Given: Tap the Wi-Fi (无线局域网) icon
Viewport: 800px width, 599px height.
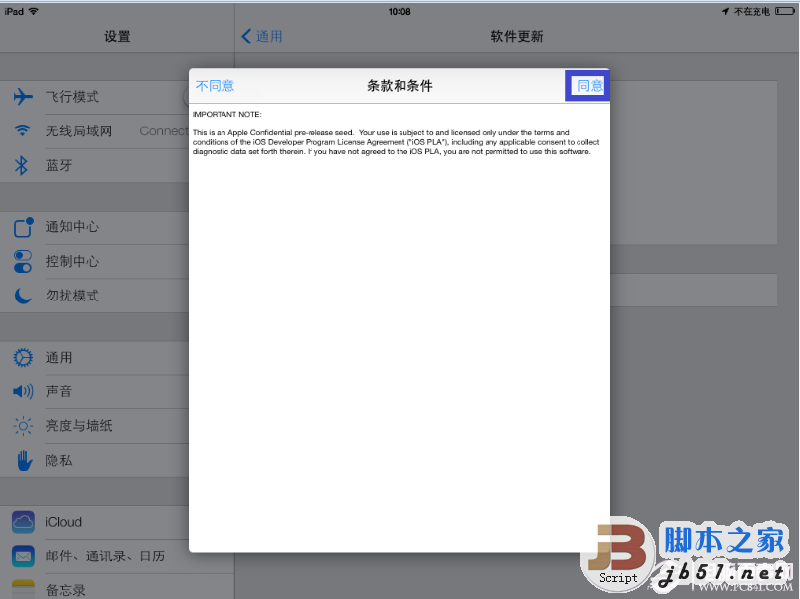Looking at the screenshot, I should [x=22, y=131].
